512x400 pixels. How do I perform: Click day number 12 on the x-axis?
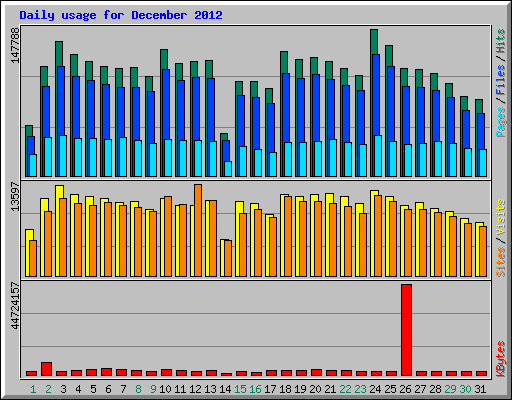click(x=195, y=389)
